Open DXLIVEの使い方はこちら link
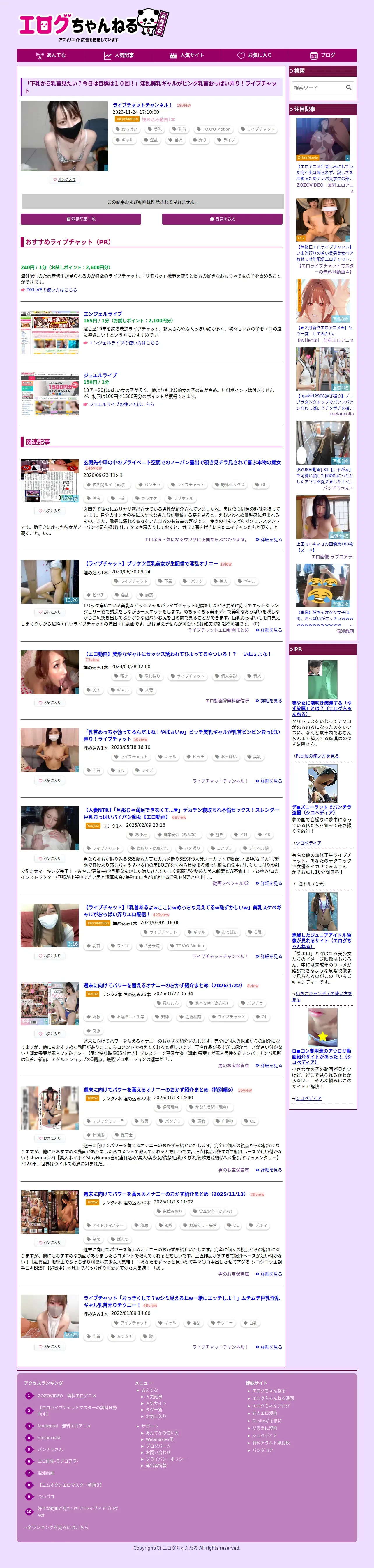Viewport: 374px width, 1568px height. coord(51,290)
